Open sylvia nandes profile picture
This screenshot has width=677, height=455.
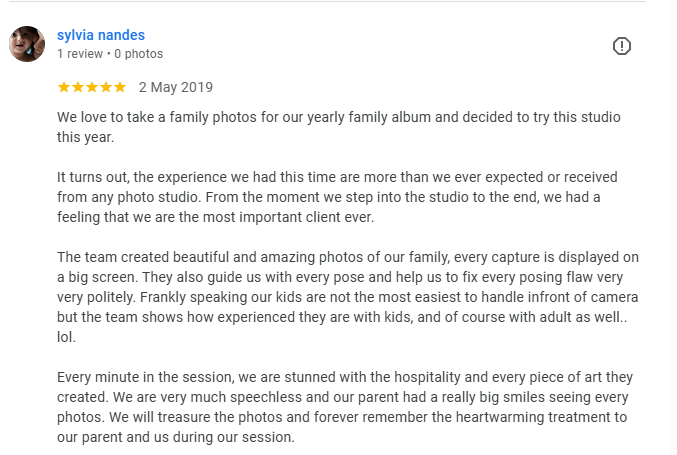(x=27, y=44)
